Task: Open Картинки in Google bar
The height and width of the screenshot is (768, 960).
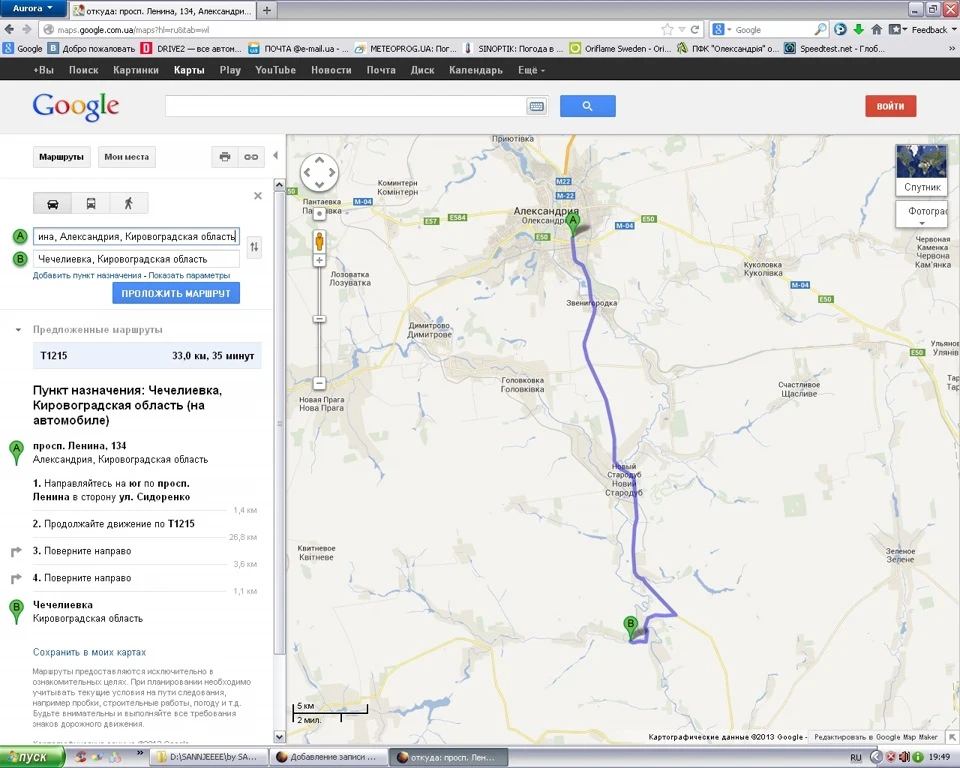Action: pos(136,70)
